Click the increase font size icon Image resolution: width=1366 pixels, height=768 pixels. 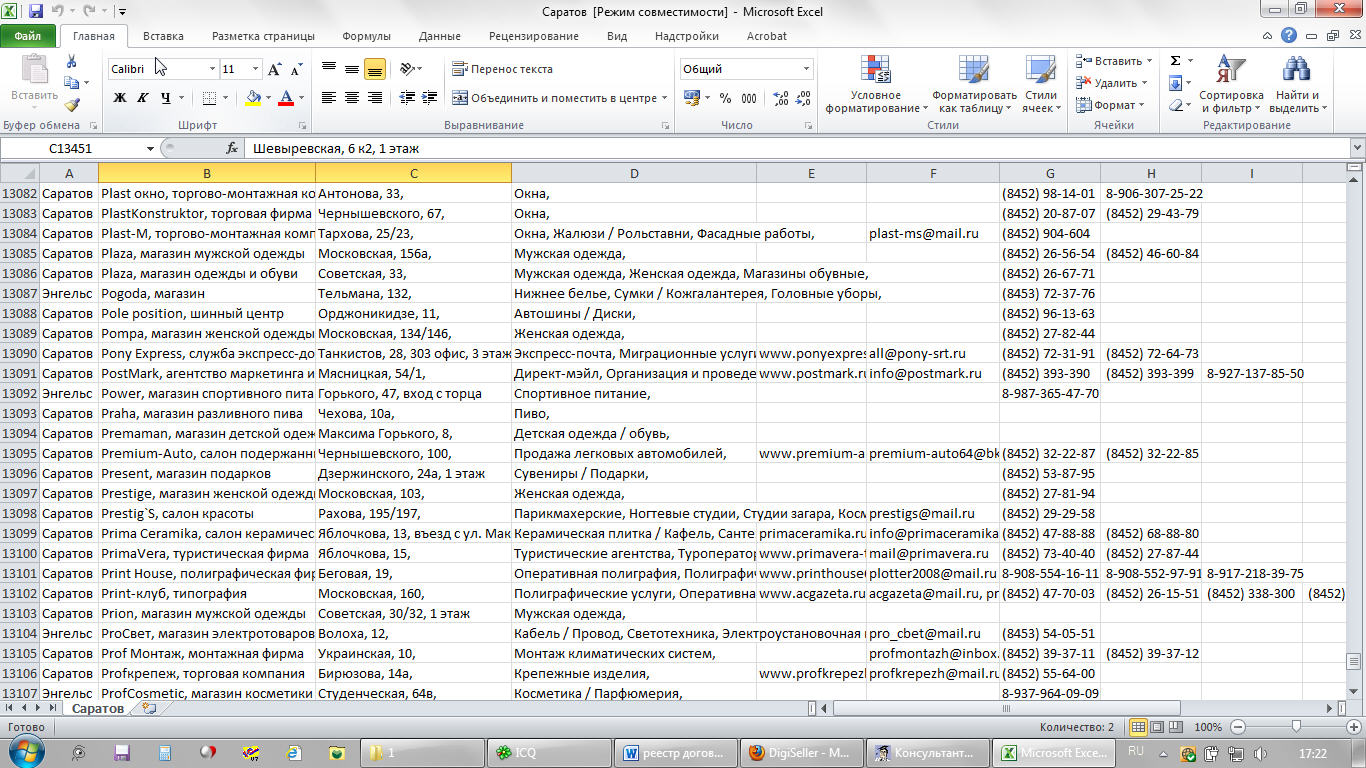[x=277, y=70]
